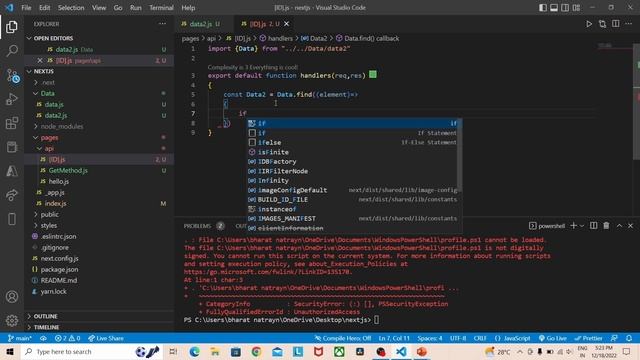Open GetMethod.js in file explorer
The width and height of the screenshot is (640, 360).
click(68, 171)
